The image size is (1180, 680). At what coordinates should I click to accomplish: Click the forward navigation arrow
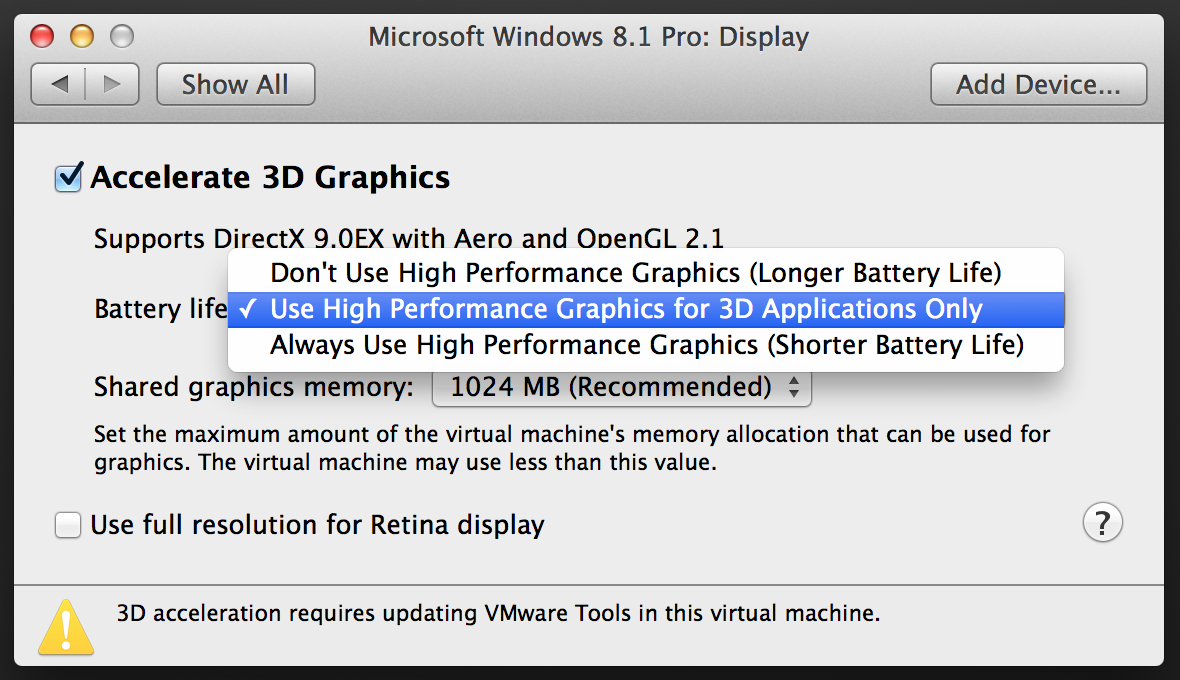coord(113,85)
